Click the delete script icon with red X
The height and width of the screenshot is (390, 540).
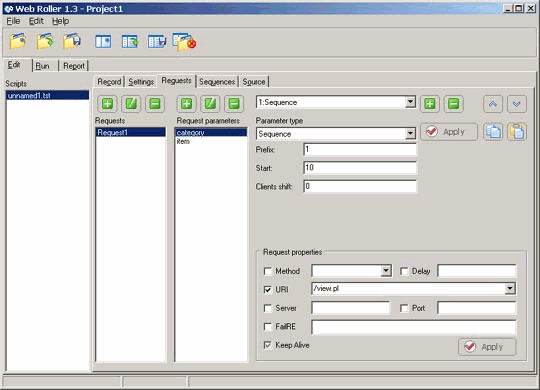tap(184, 42)
